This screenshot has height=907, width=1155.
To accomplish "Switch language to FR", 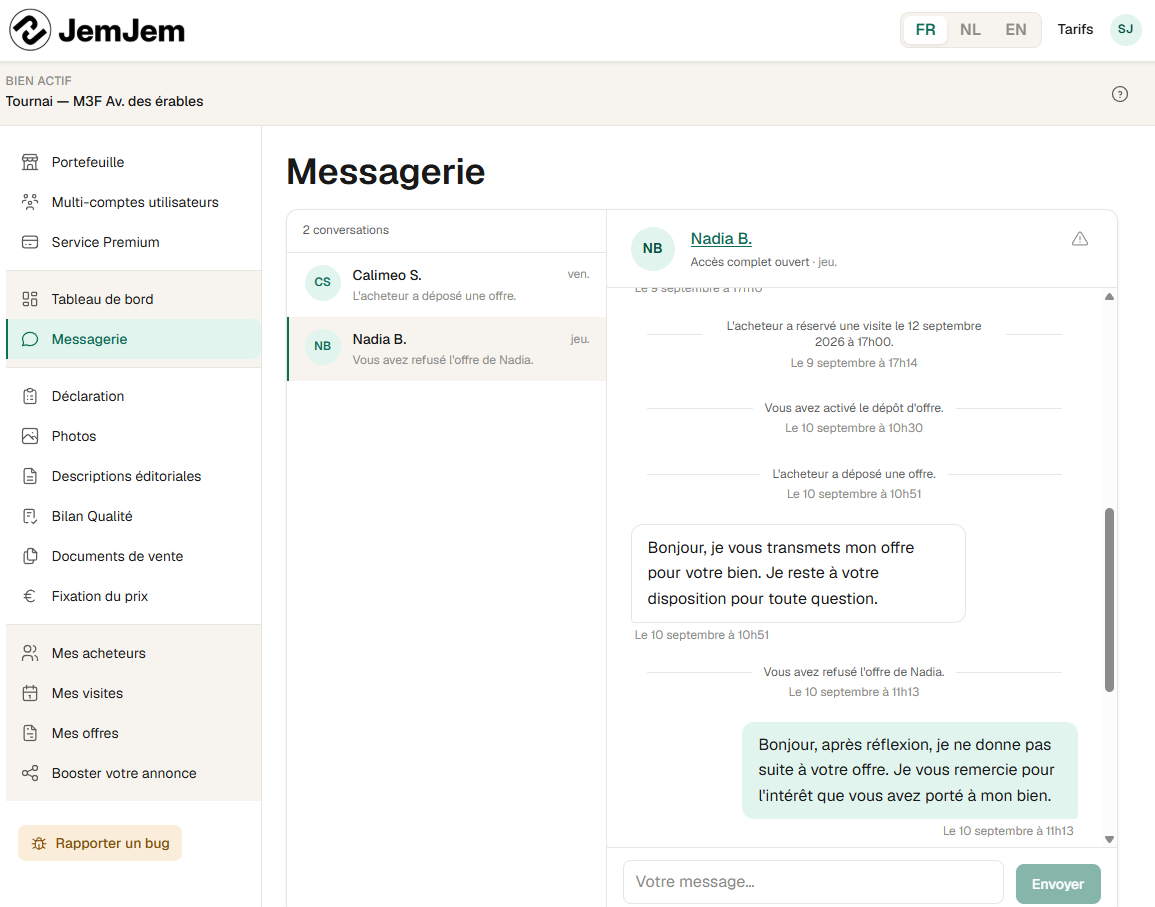I will [925, 29].
